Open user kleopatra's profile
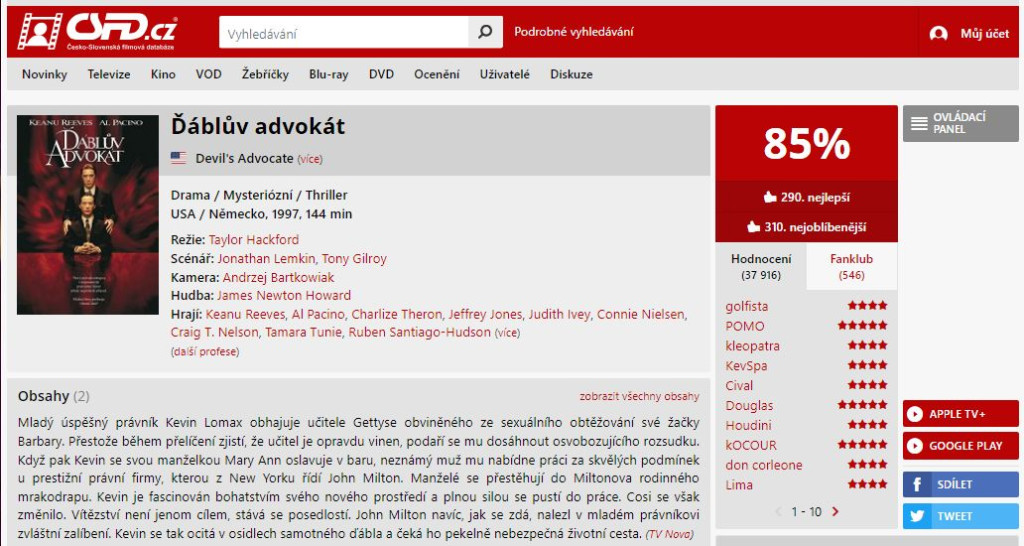This screenshot has height=546, width=1024. pos(752,346)
